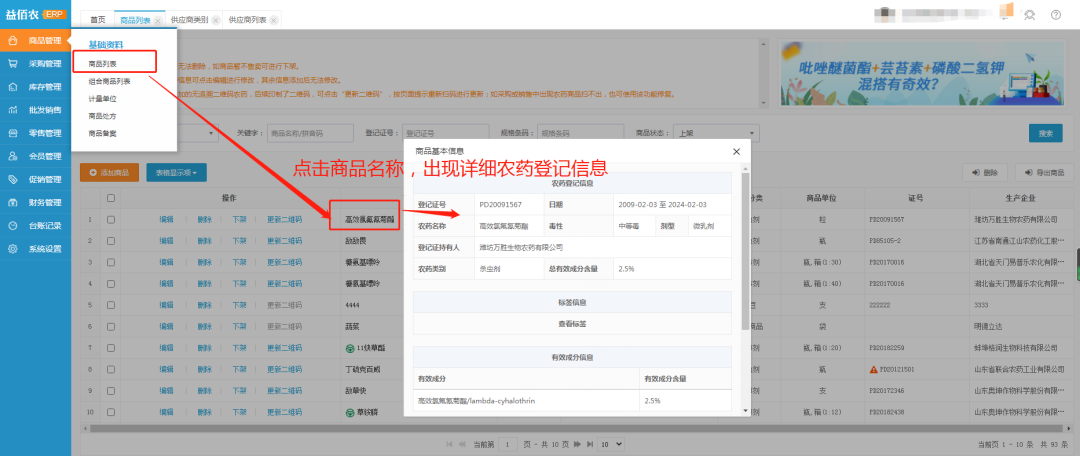The width and height of the screenshot is (1080, 456).
Task: Click 查看标签 link in the dialog
Action: pos(572,323)
